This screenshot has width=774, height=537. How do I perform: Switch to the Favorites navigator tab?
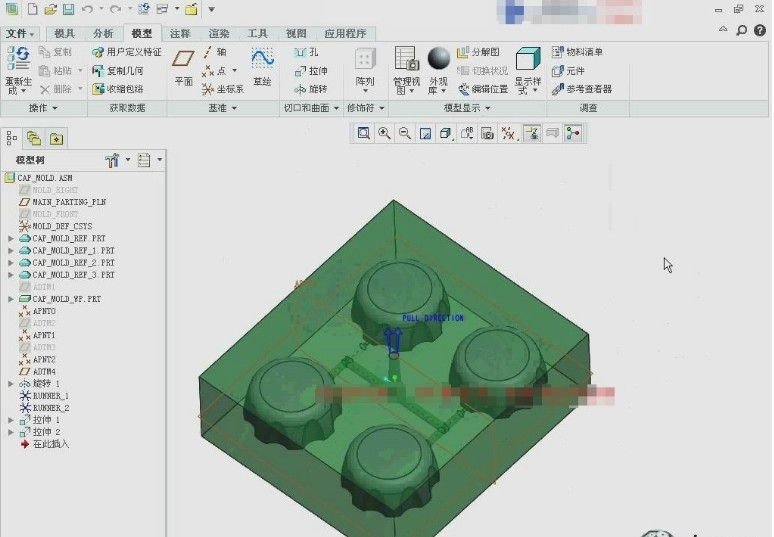pos(56,139)
